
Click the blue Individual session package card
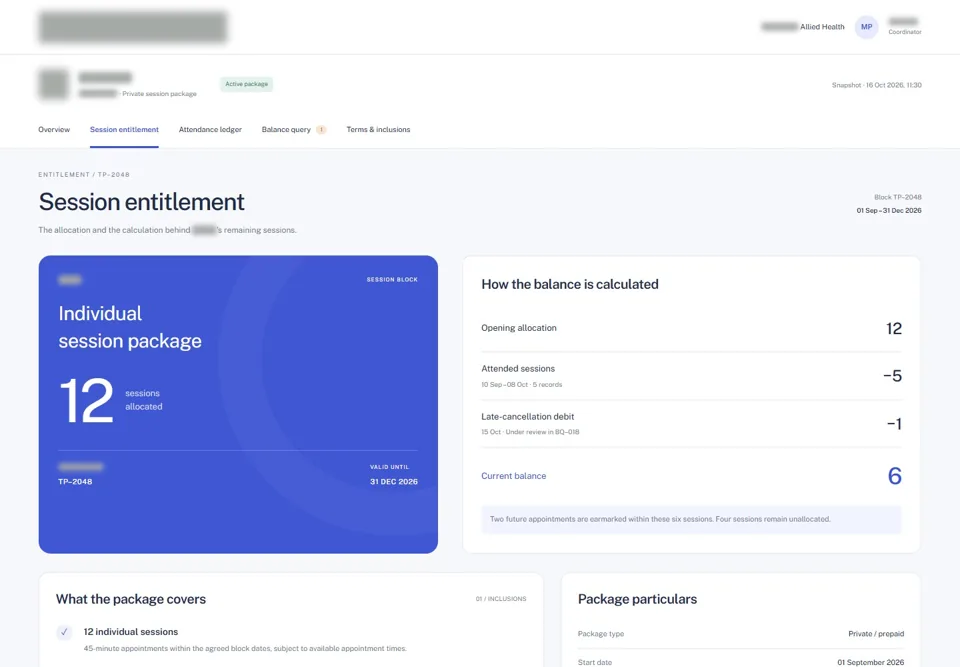(x=238, y=404)
